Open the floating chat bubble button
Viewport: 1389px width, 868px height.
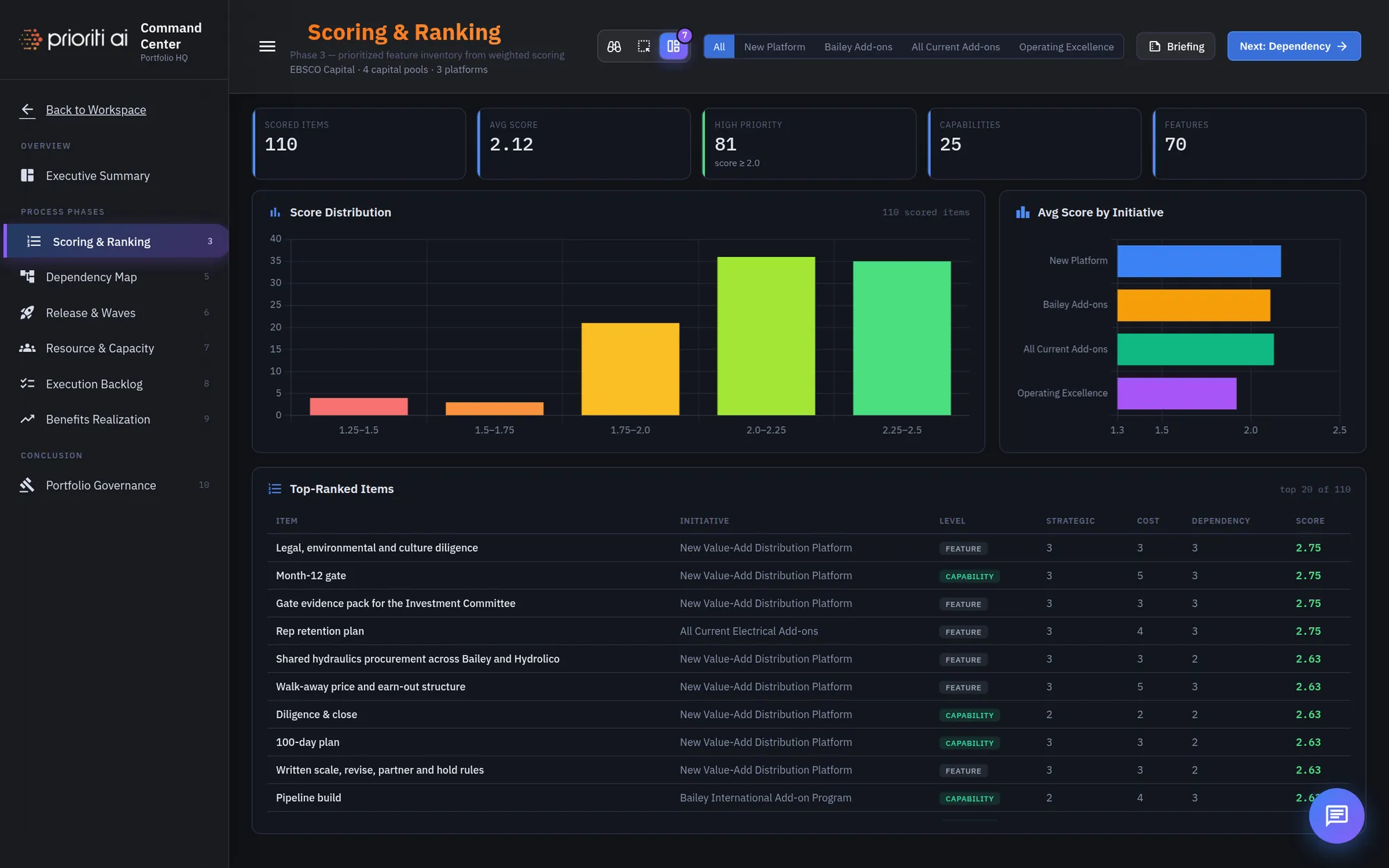pos(1336,815)
